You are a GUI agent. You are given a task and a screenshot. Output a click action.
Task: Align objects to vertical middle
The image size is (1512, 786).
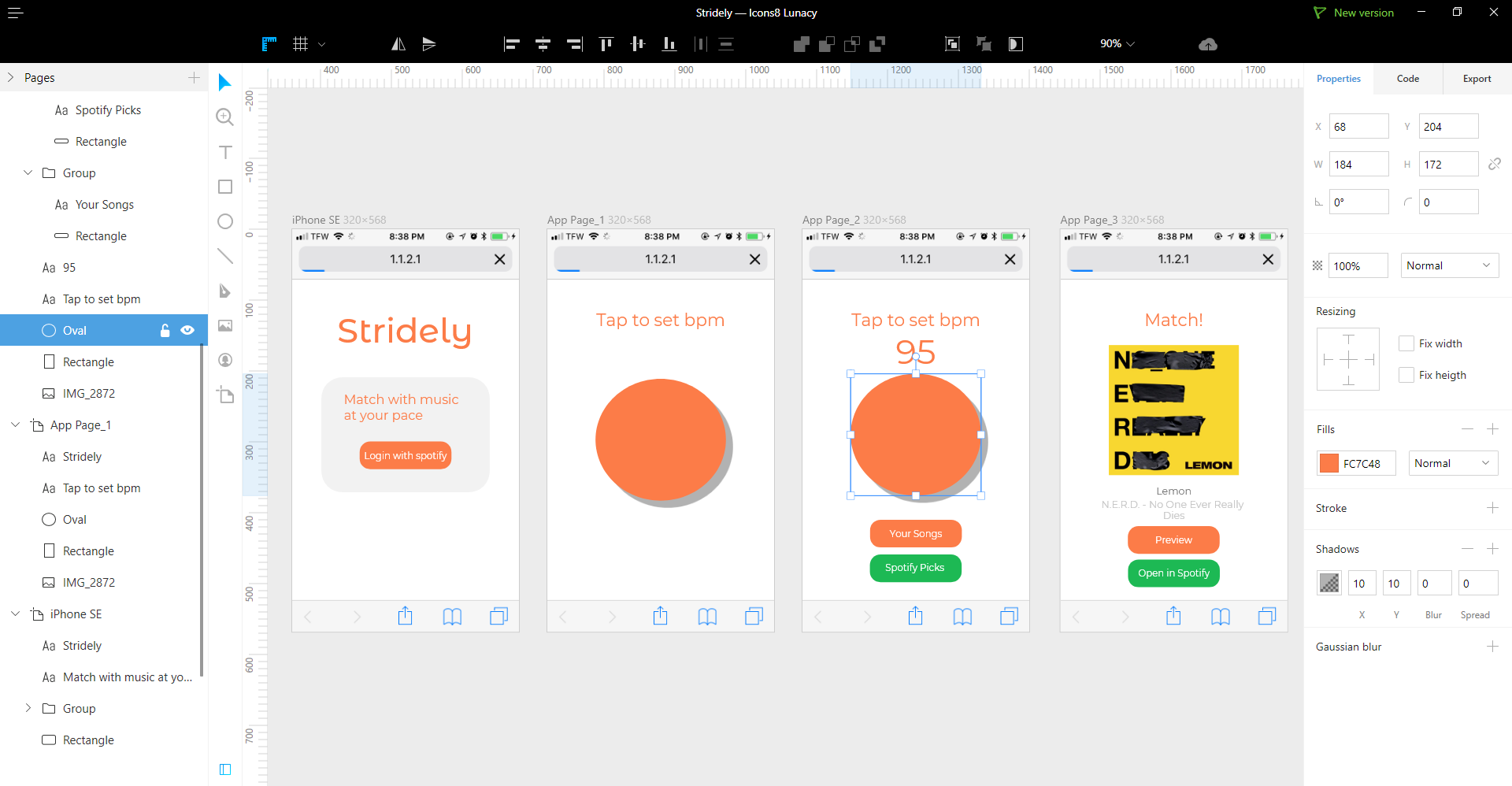point(638,44)
